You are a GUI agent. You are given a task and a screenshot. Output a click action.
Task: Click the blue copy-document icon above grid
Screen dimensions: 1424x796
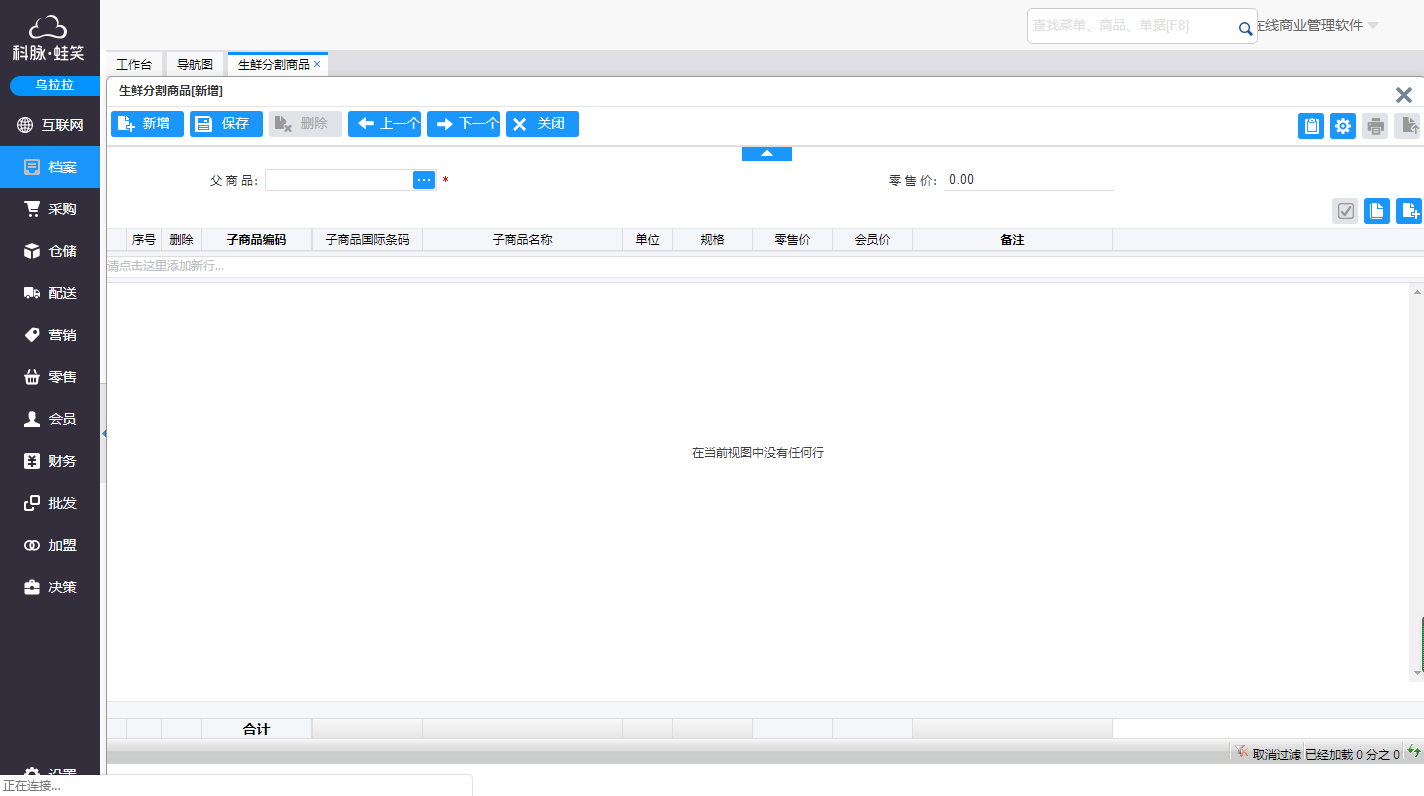pyautogui.click(x=1377, y=210)
